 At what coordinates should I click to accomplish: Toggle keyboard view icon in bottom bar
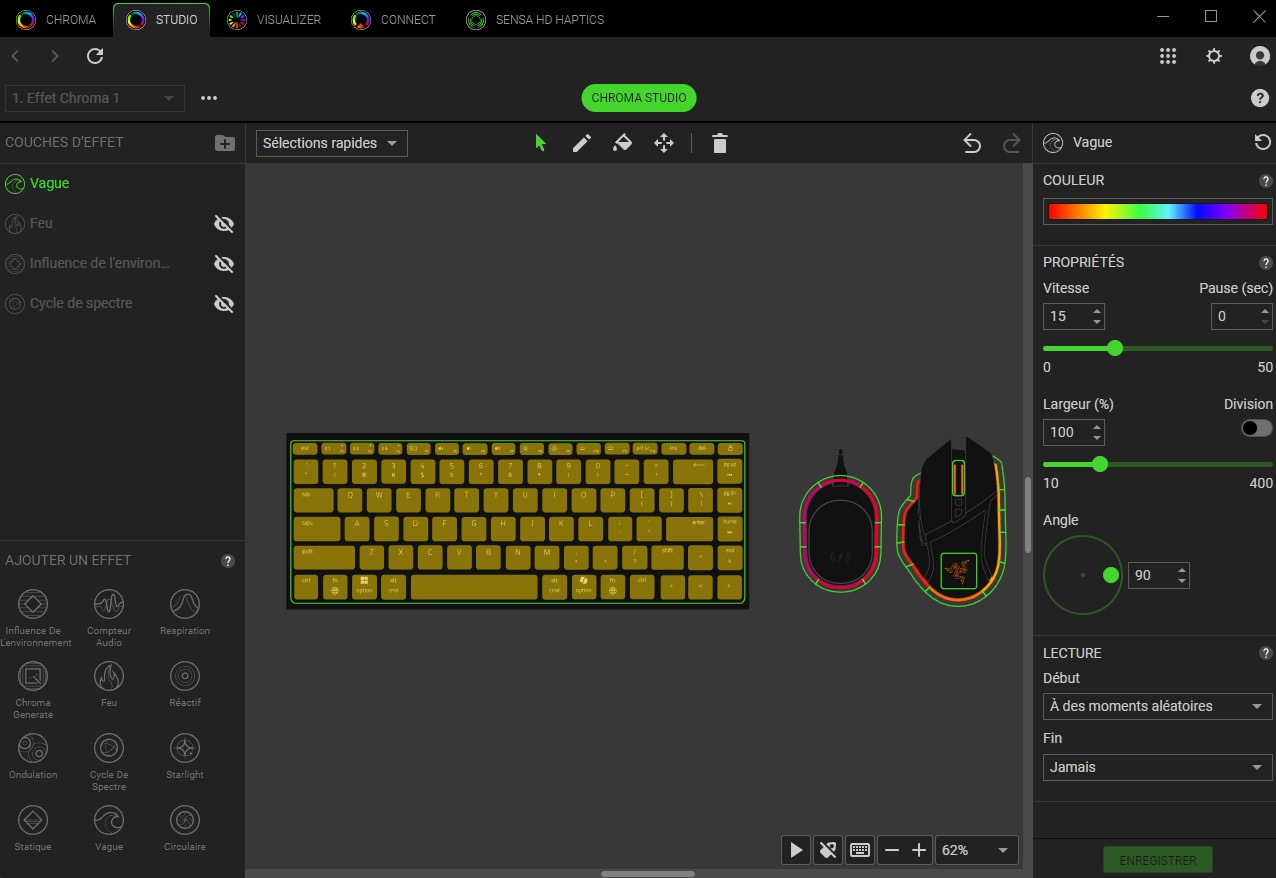859,850
